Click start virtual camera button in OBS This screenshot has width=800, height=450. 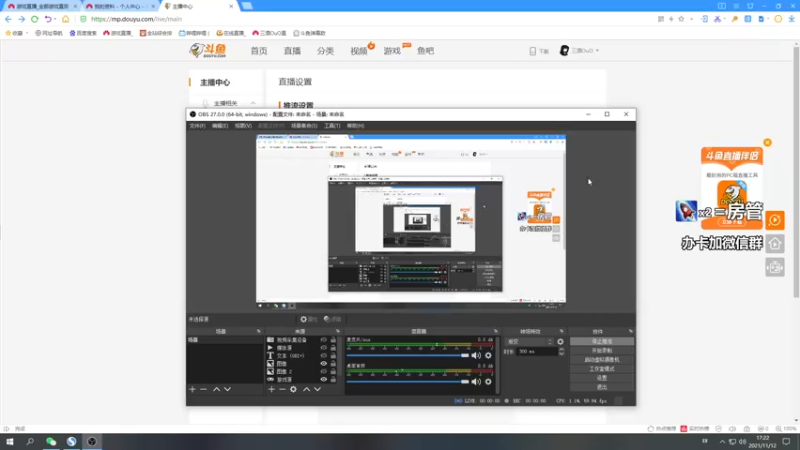tap(602, 360)
